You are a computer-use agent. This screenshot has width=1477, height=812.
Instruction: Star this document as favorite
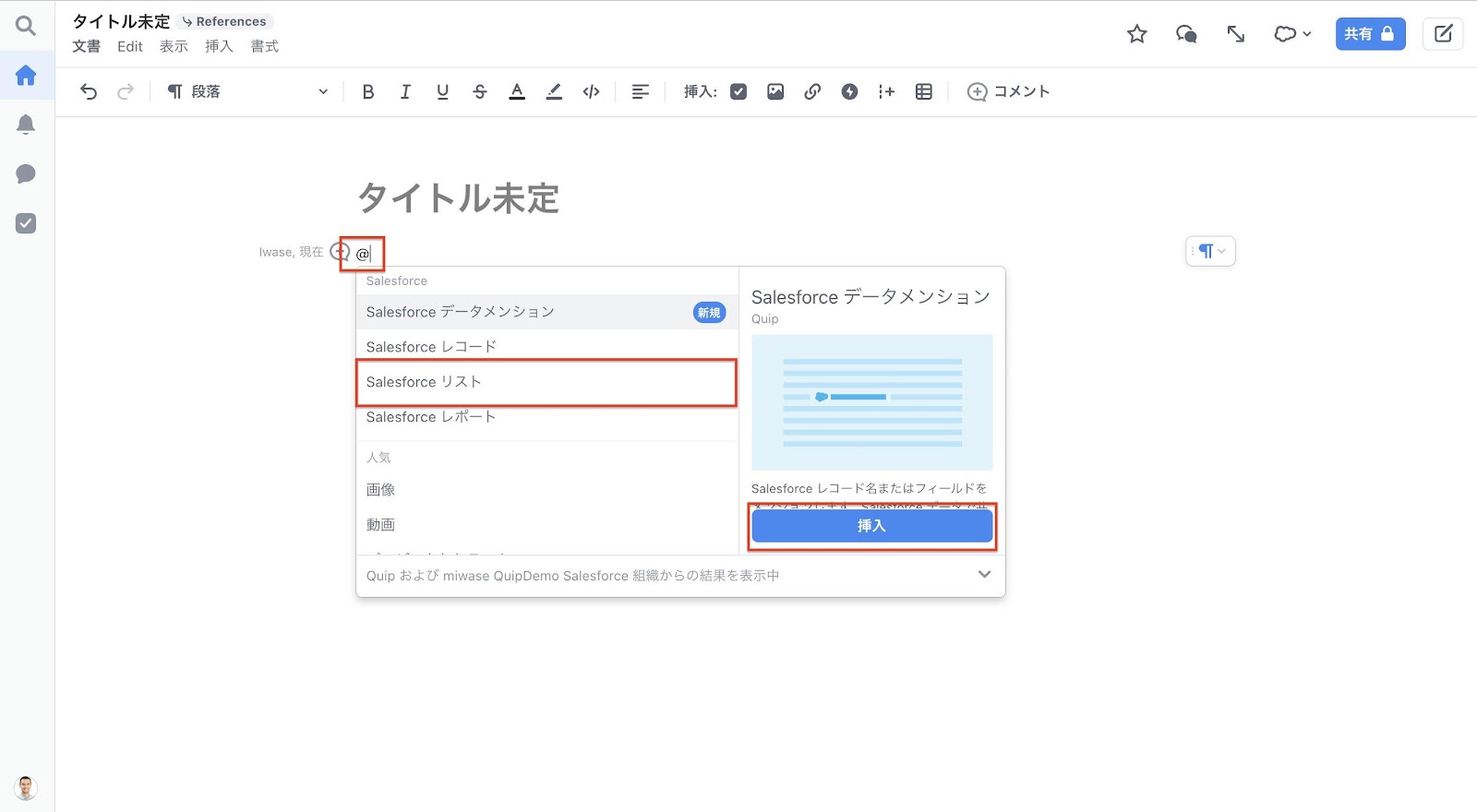tap(1137, 34)
